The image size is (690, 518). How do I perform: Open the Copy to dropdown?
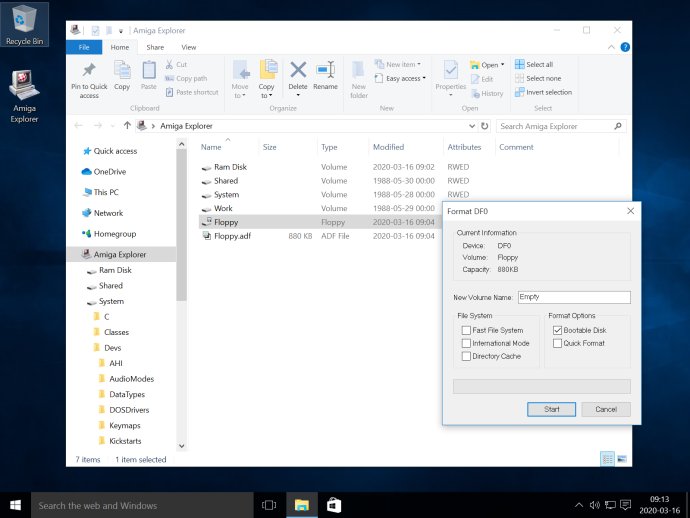(x=266, y=79)
